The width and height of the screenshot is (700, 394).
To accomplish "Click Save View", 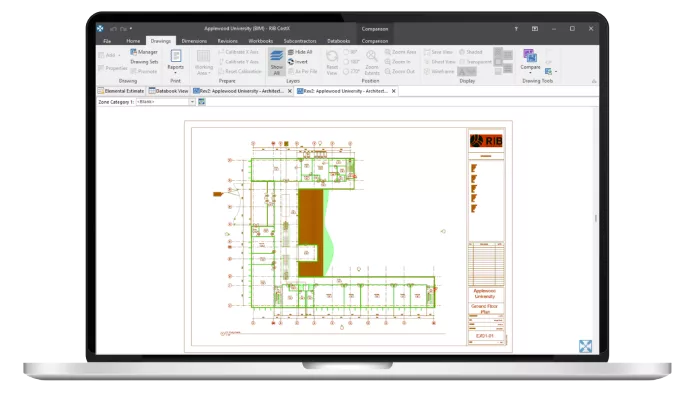I will coord(438,52).
